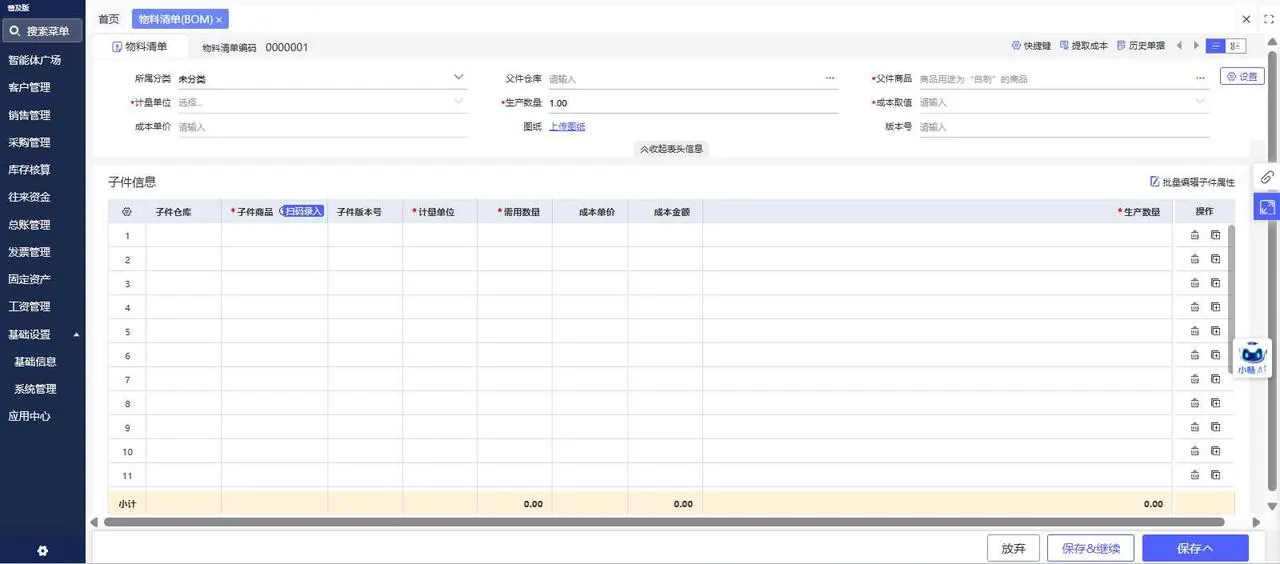The height and width of the screenshot is (564, 1280).
Task: Click the 版本号 input field
Action: [1064, 127]
